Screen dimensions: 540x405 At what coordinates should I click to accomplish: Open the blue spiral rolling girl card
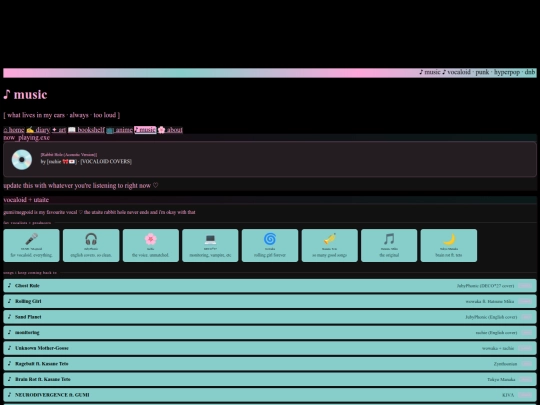(270, 246)
